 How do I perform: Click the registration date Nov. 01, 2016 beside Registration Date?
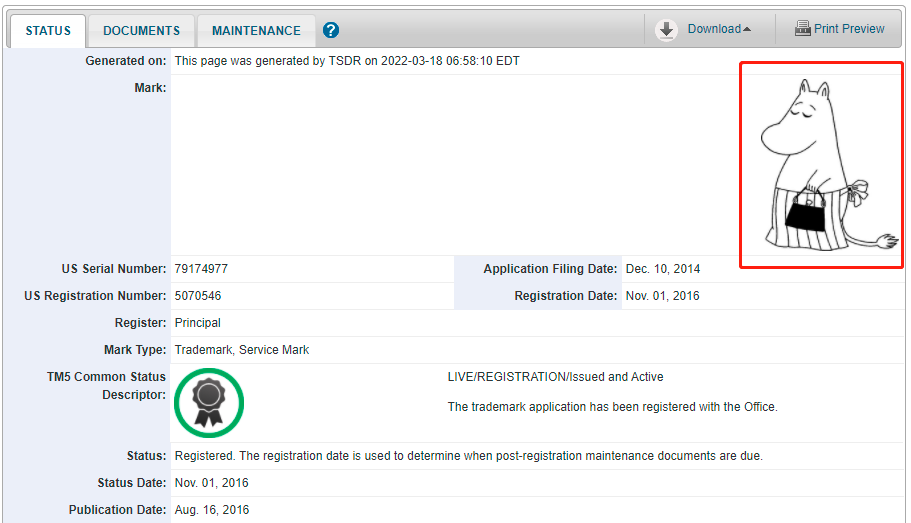662,296
